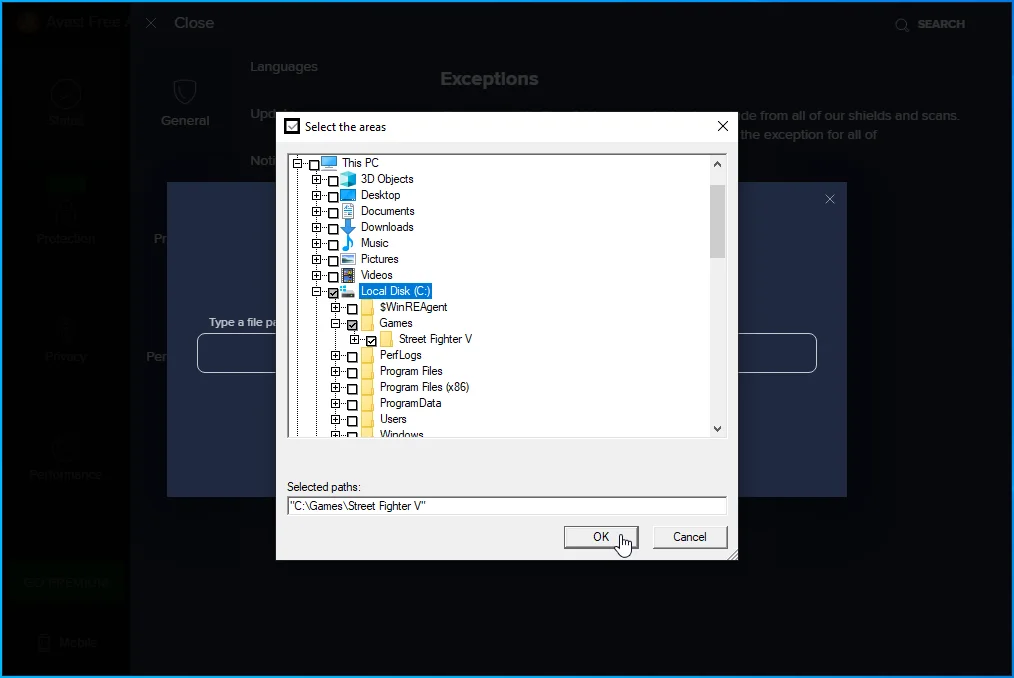1014x678 pixels.
Task: Click the Downloads arrow icon
Action: (x=348, y=227)
